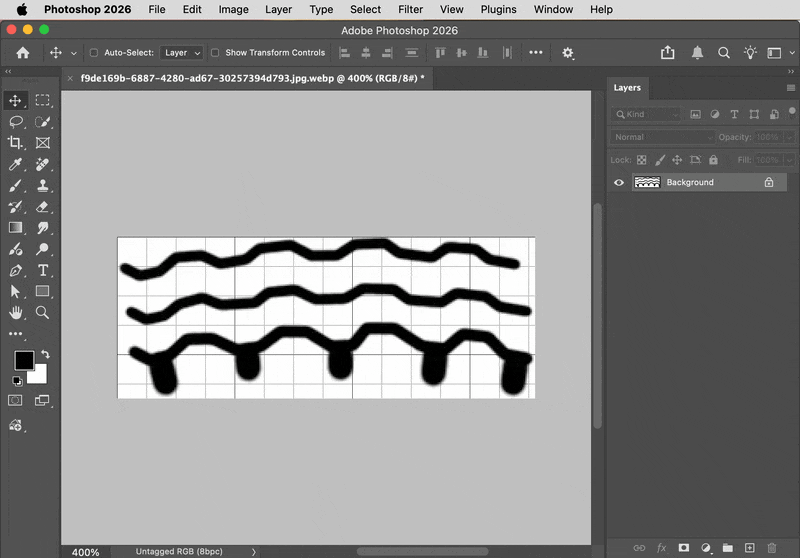Open the Layer menu
800x558 pixels.
[278, 9]
